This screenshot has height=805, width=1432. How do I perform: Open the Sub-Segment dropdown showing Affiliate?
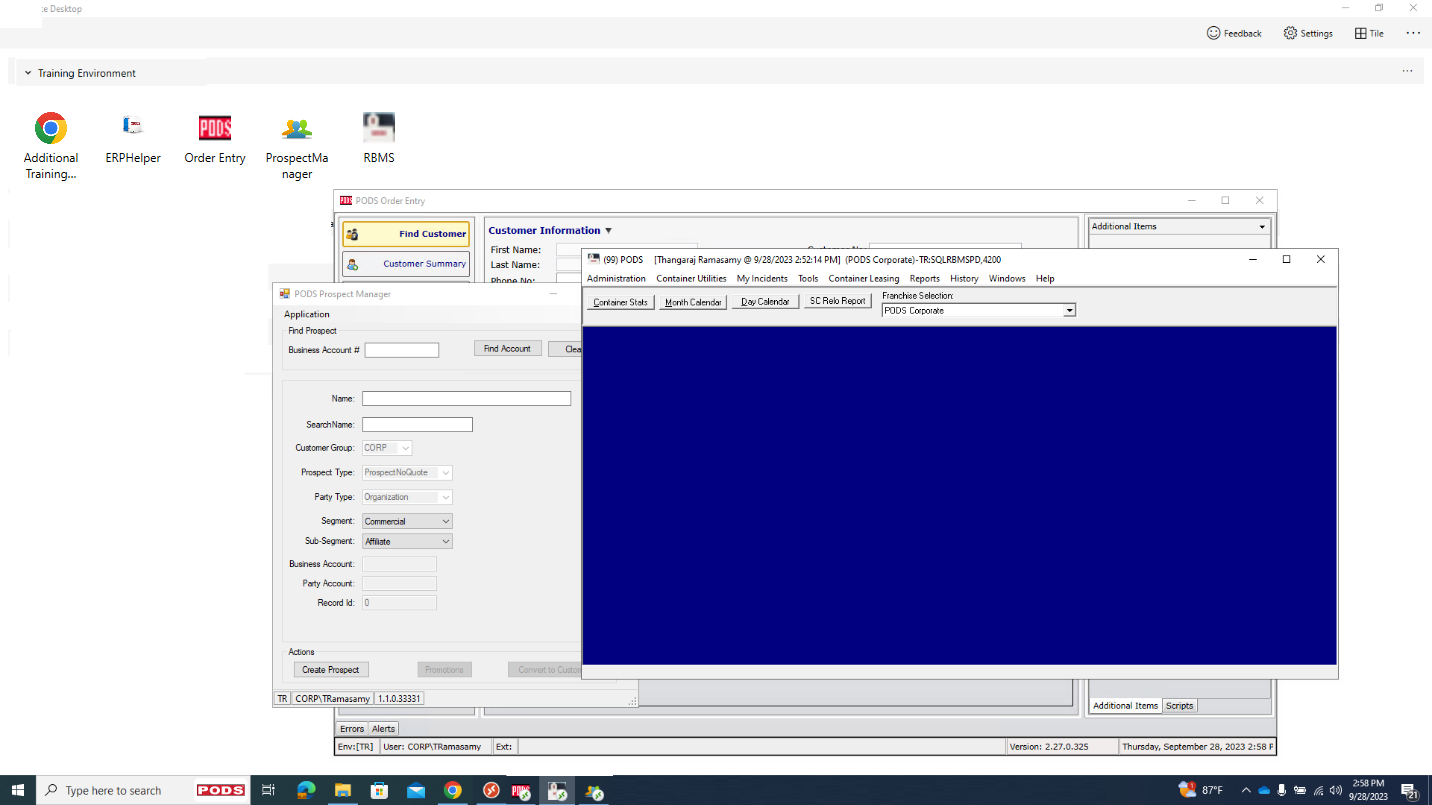point(446,541)
